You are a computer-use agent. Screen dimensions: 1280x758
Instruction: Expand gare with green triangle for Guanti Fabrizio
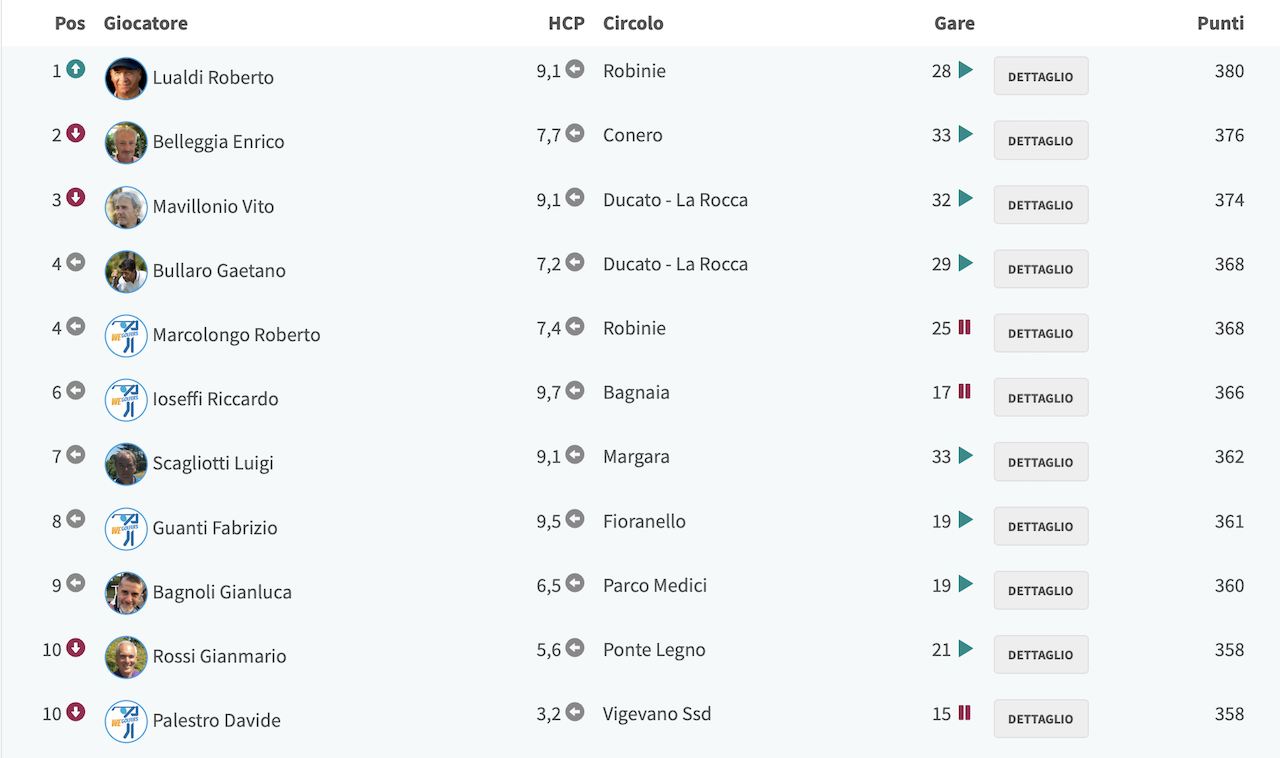click(965, 520)
